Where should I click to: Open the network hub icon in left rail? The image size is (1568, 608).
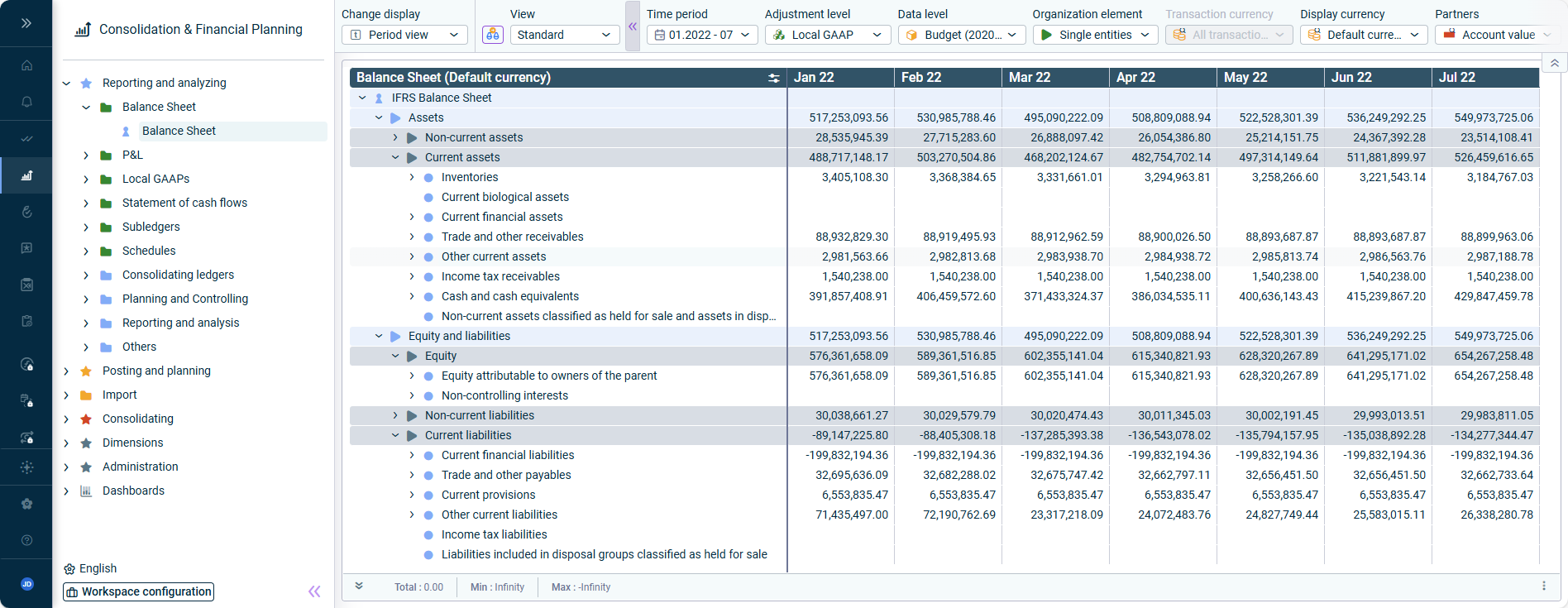click(x=26, y=467)
